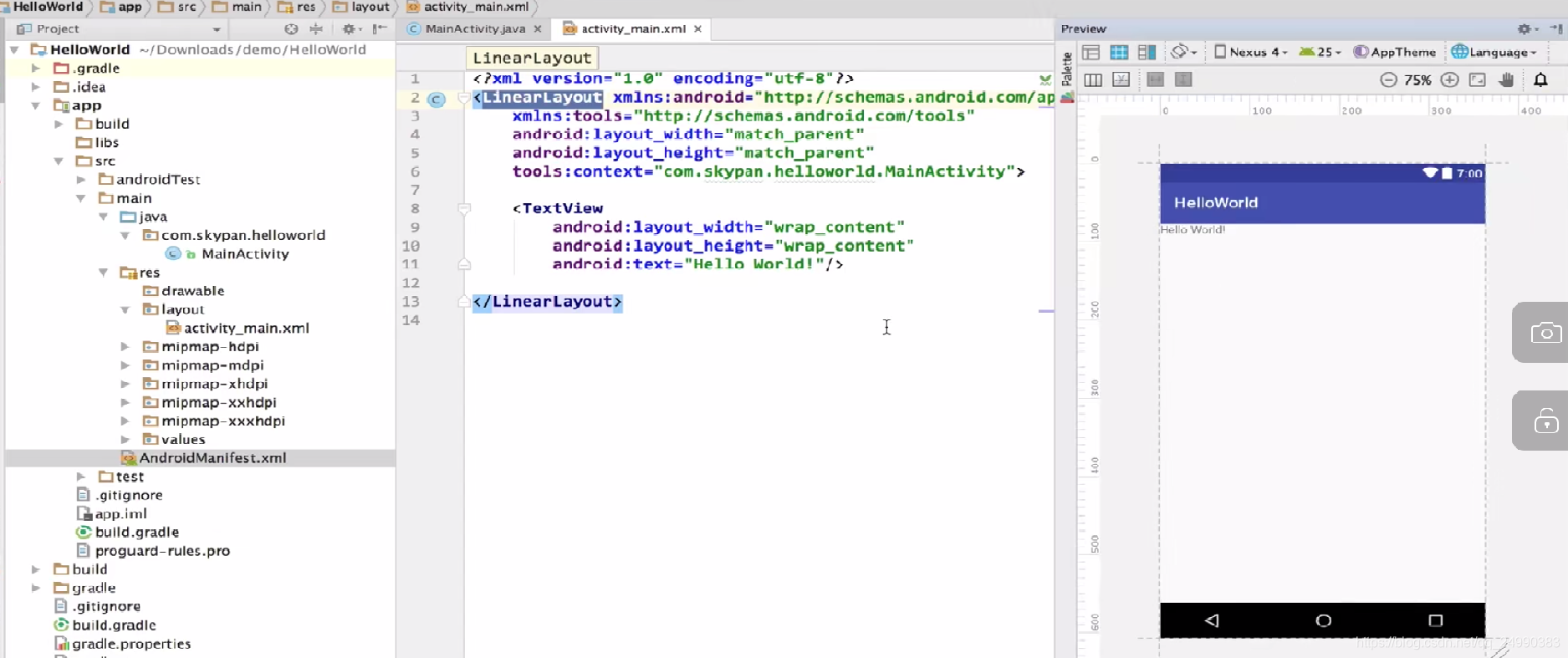Expand the .gradle folder

tap(35, 69)
